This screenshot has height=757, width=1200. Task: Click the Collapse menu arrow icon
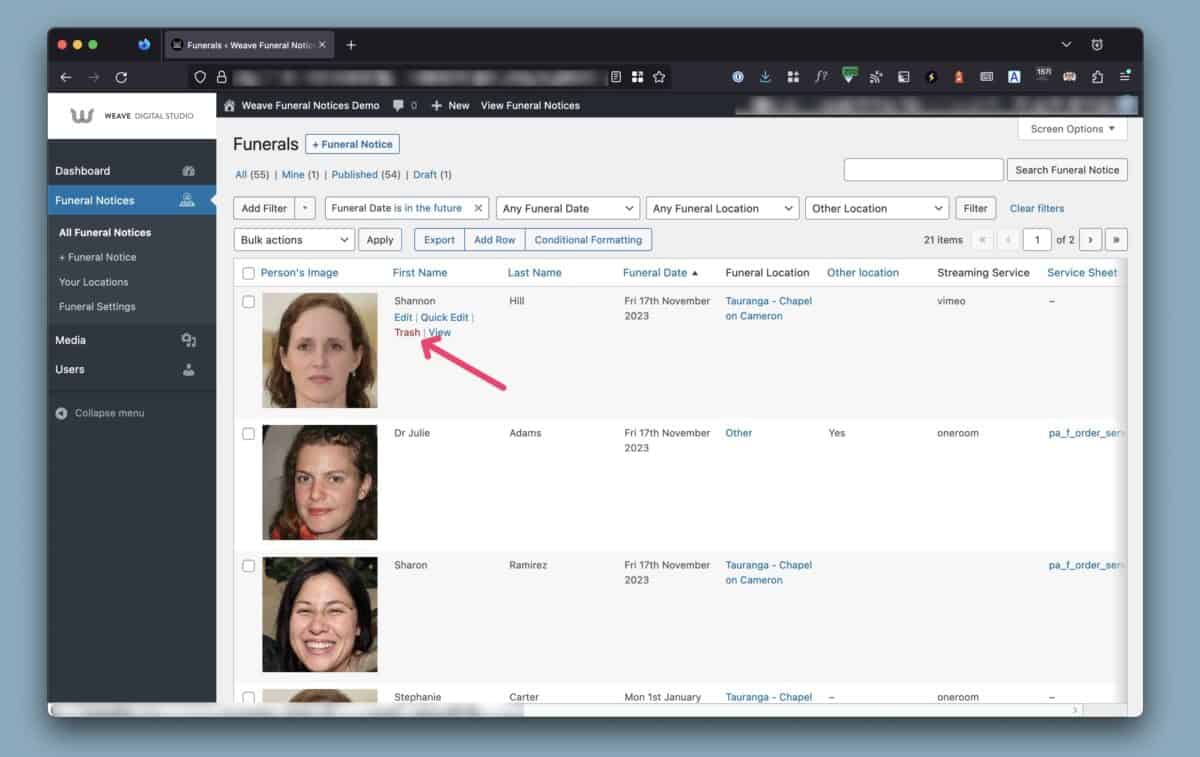(62, 413)
